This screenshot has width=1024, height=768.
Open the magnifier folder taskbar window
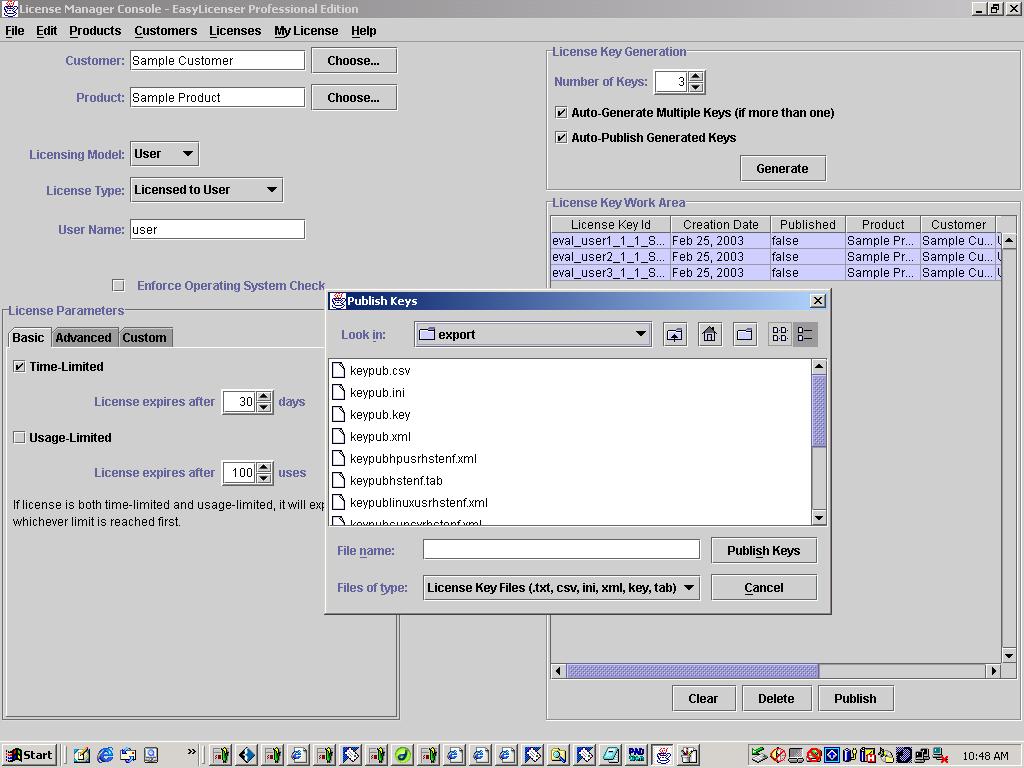pyautogui.click(x=558, y=755)
